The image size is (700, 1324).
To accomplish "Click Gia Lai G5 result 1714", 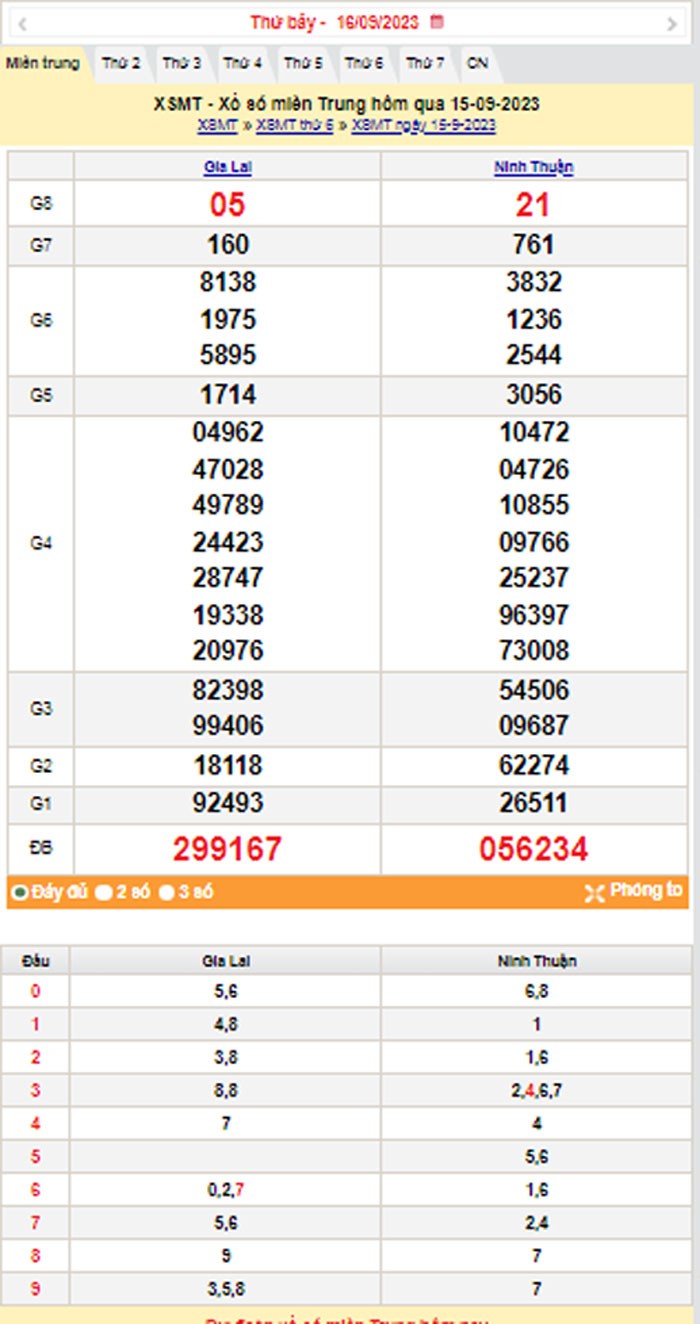I will pyautogui.click(x=228, y=395).
